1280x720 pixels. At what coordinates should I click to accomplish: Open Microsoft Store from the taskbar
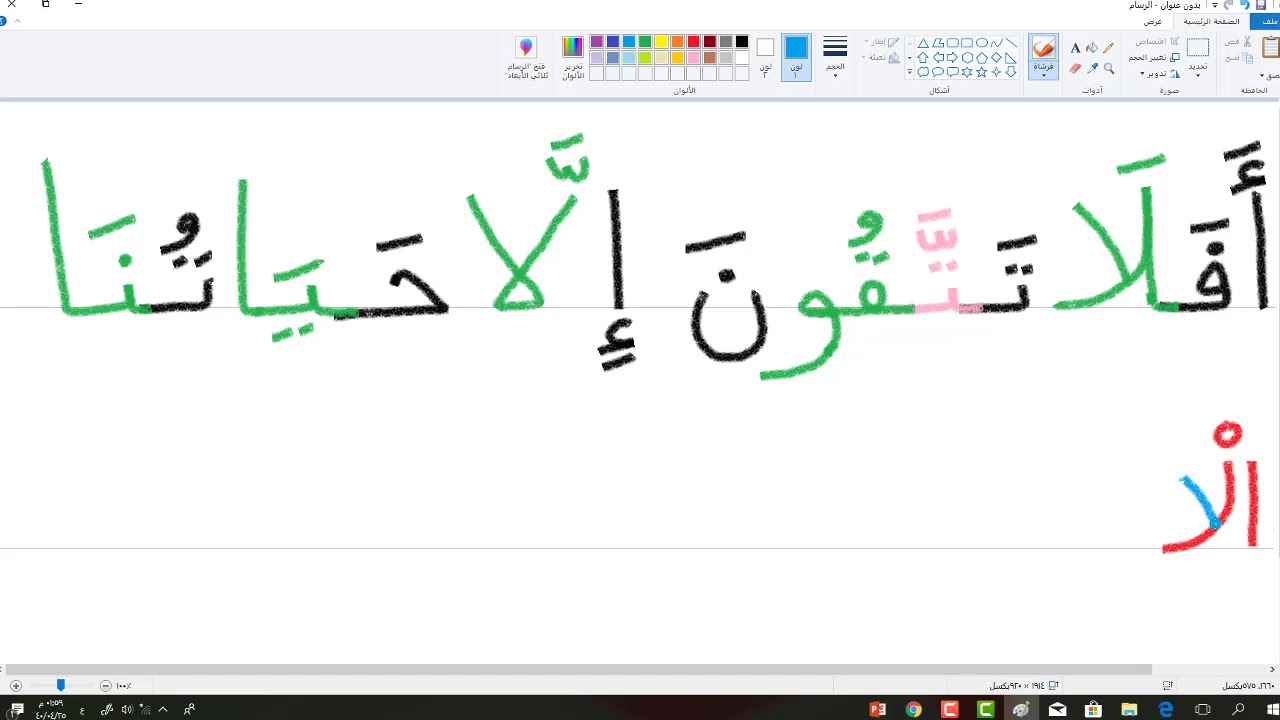point(1094,709)
